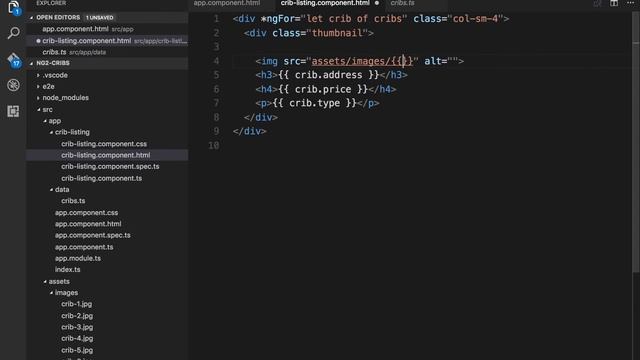Click 'crib.price' text on line 6
The image size is (640, 360).
tap(323, 89)
